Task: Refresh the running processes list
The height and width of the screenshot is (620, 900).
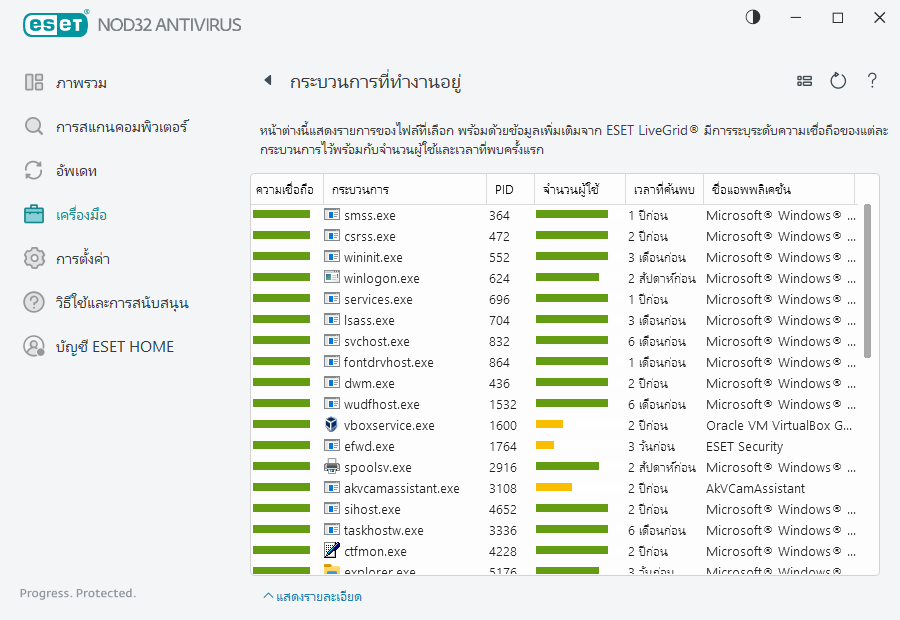Action: (x=838, y=81)
